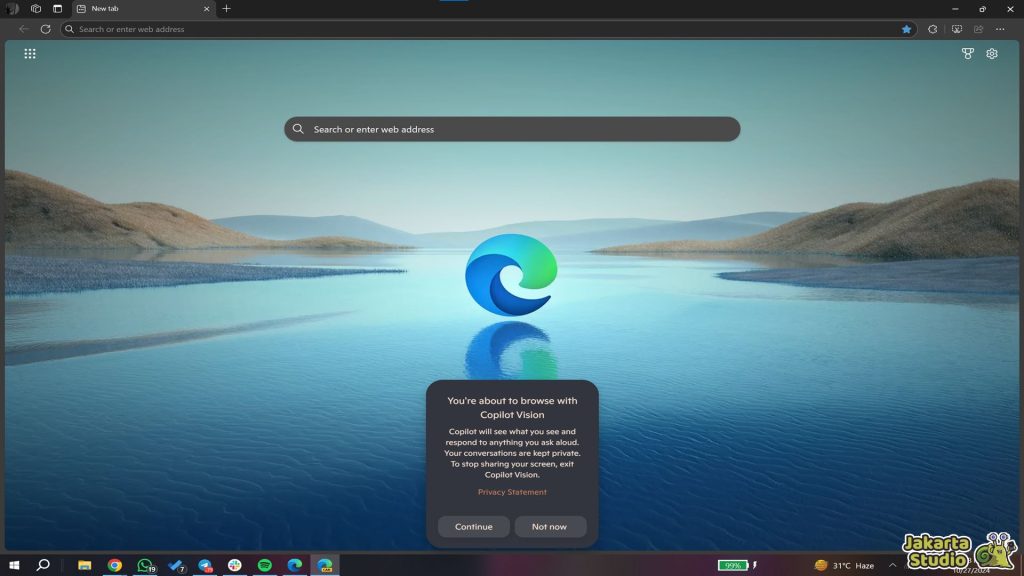Dismiss Copilot Vision with Not now
1024x576 pixels.
[550, 526]
